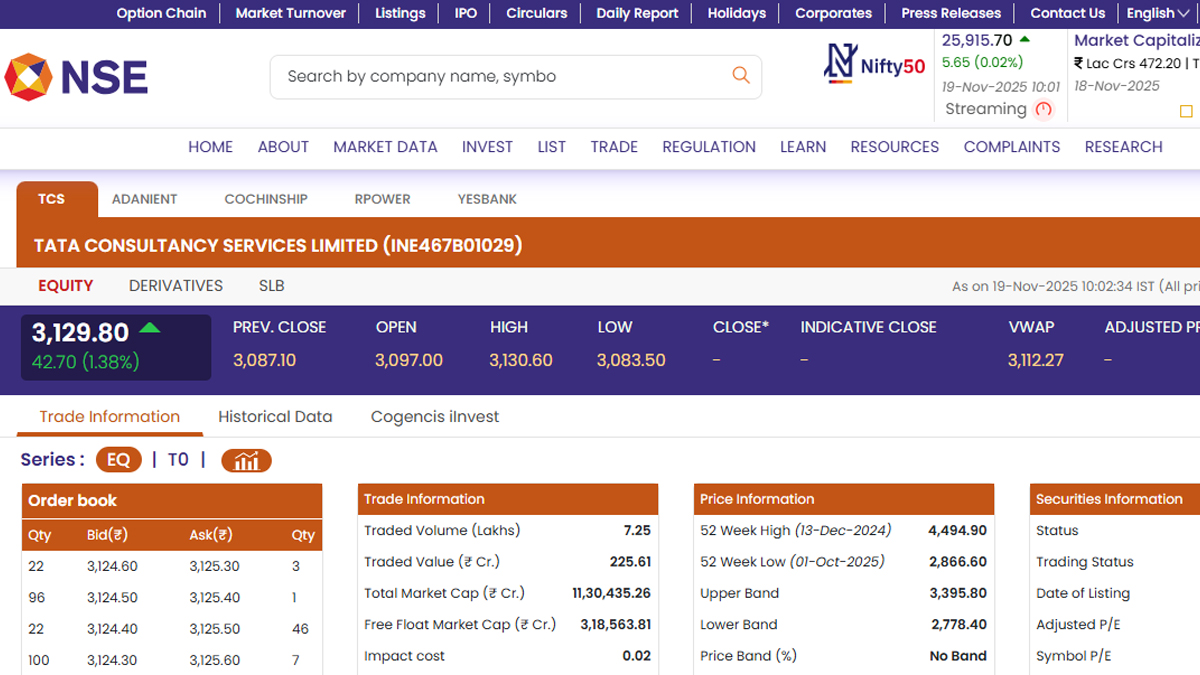Expand the RESOURCES menu
Viewport: 1200px width, 675px height.
click(x=894, y=147)
